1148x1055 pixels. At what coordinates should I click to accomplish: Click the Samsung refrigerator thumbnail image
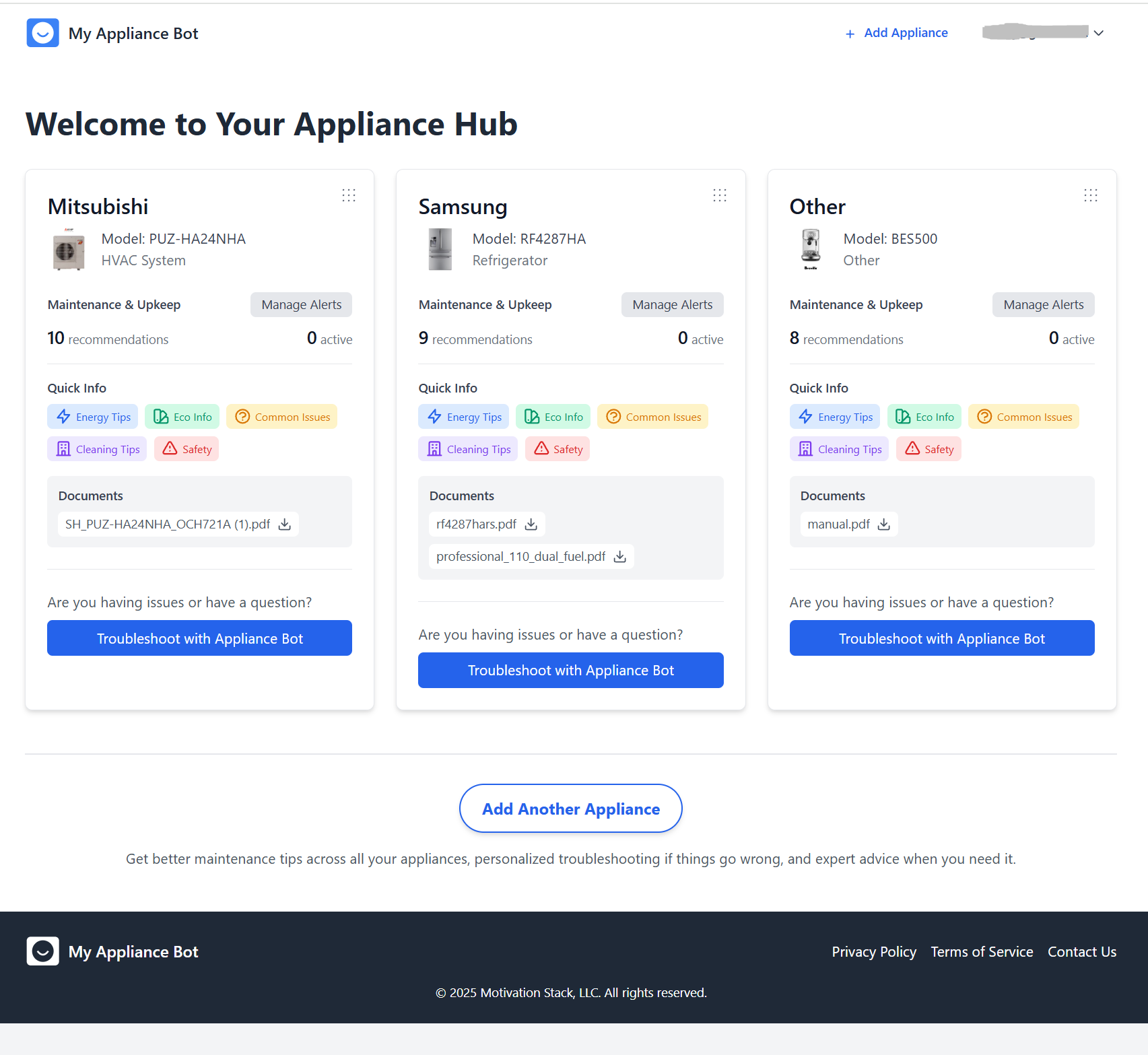(x=440, y=249)
